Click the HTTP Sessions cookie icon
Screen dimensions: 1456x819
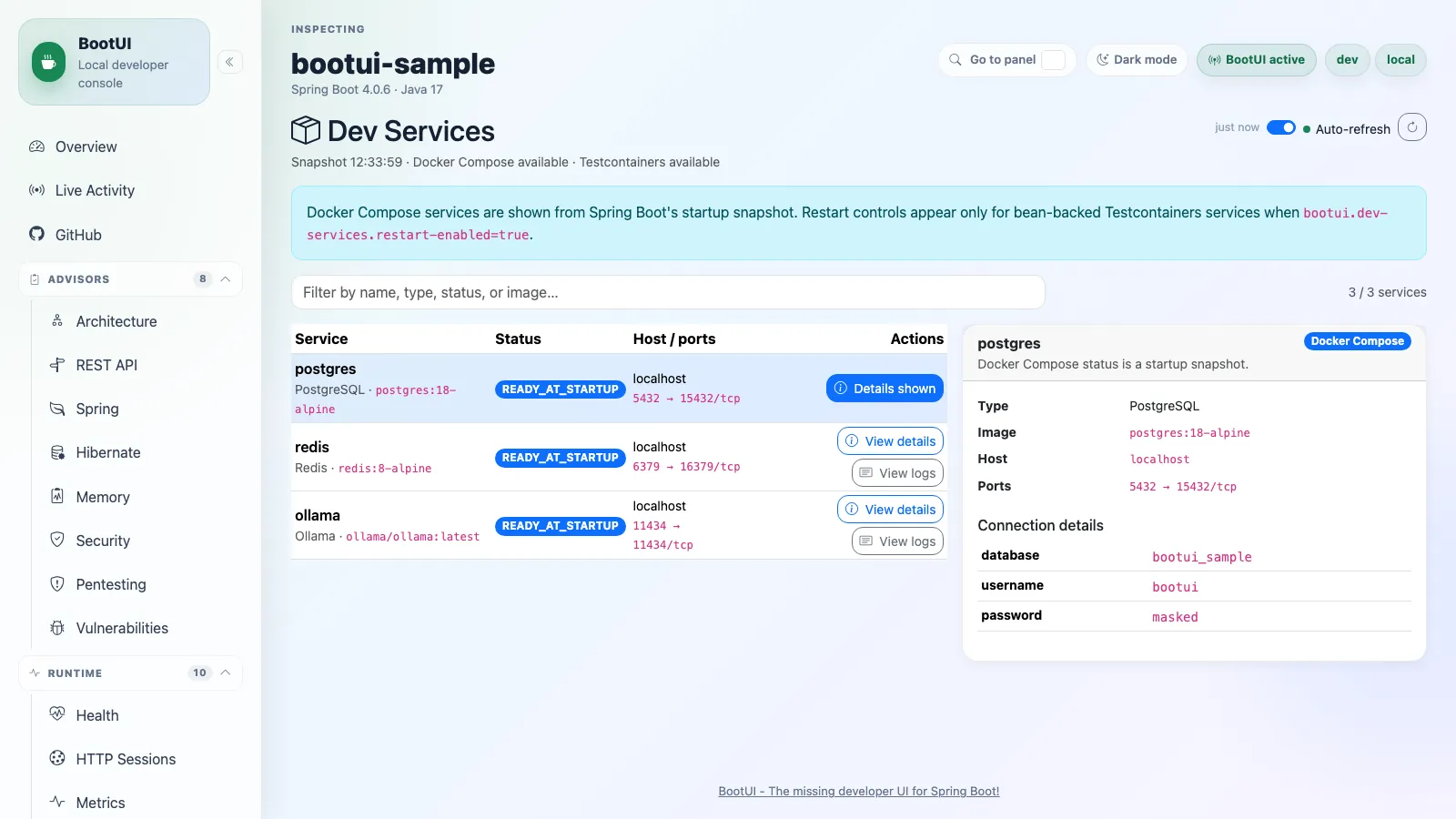[57, 758]
